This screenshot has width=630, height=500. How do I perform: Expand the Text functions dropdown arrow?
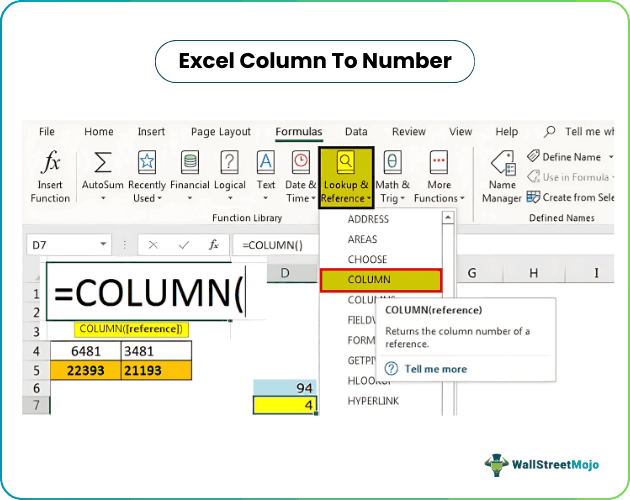[265, 198]
